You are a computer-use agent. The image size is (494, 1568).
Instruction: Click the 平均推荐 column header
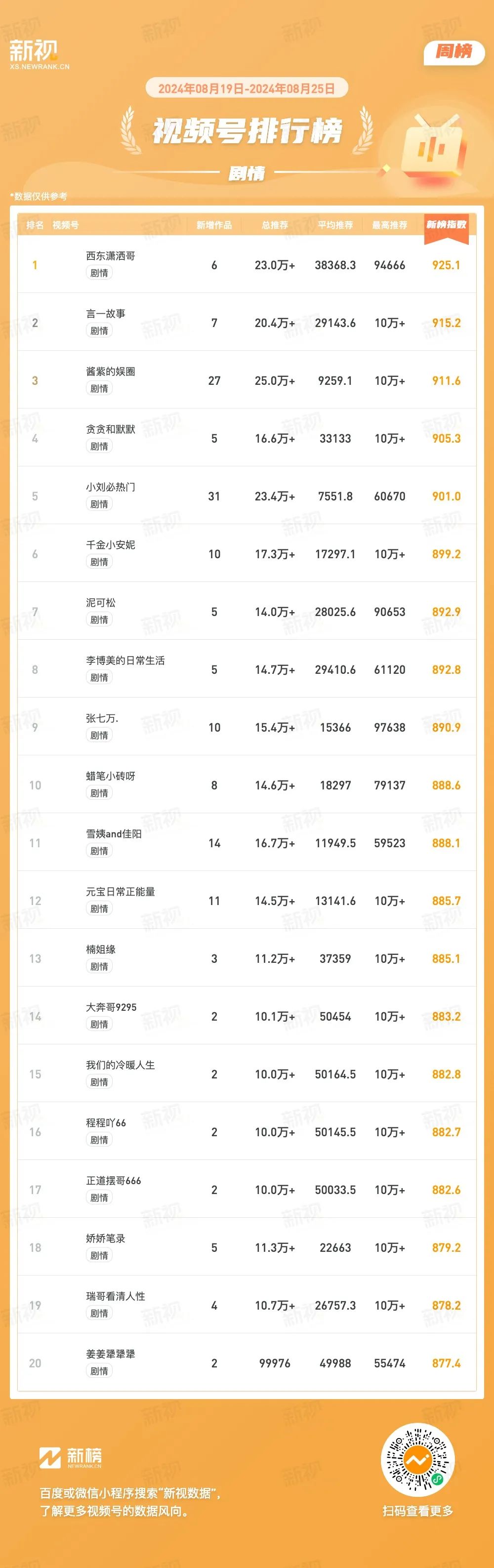pyautogui.click(x=335, y=225)
